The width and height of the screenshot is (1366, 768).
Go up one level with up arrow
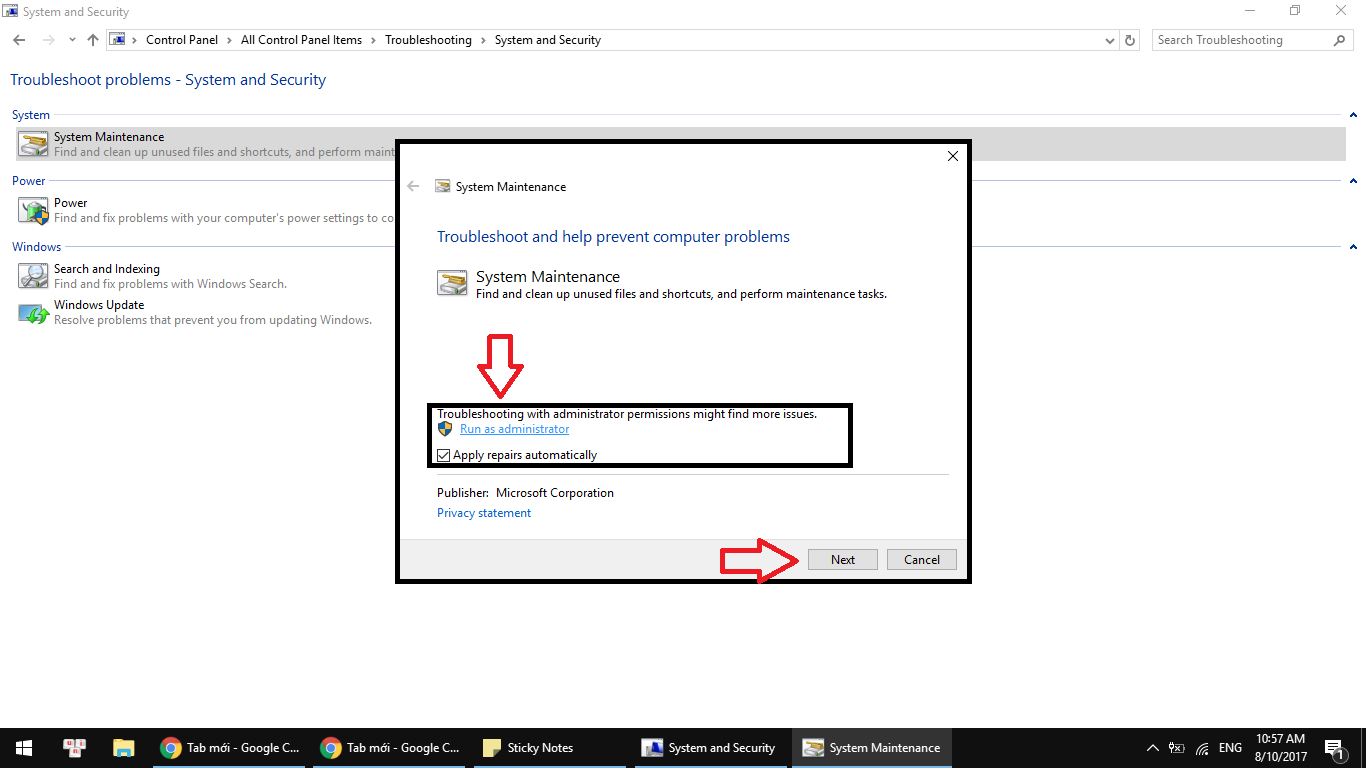[x=93, y=40]
